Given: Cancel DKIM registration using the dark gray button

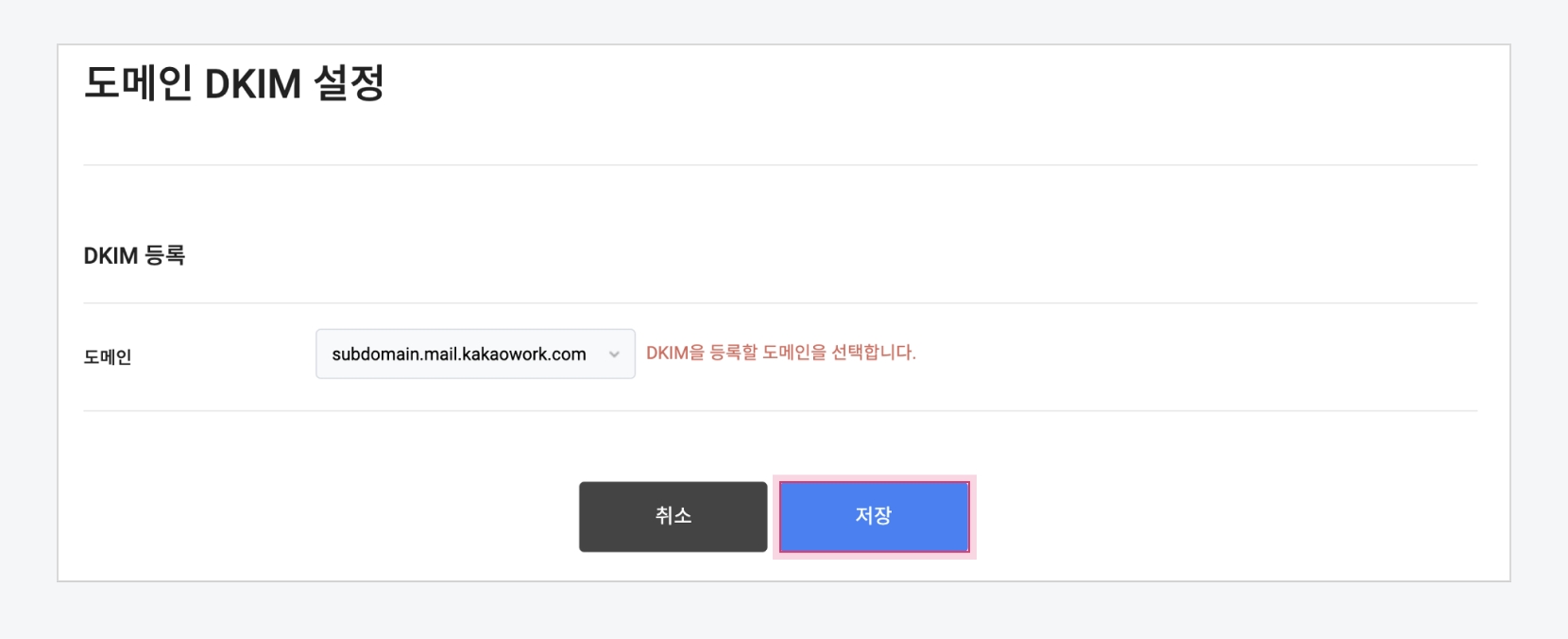Looking at the screenshot, I should tap(673, 516).
